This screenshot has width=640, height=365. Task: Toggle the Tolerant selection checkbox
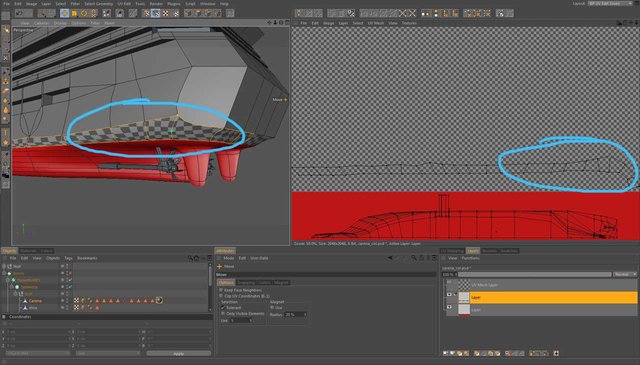[x=223, y=307]
